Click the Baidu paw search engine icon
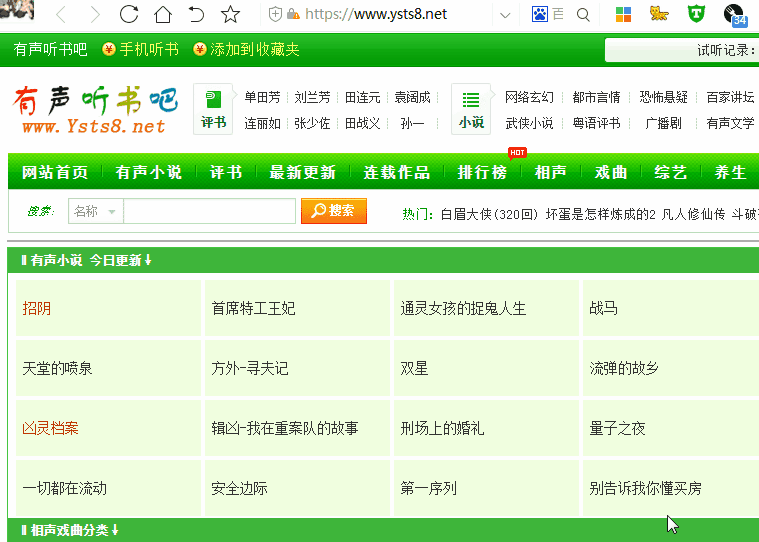Viewport: 759px width, 542px height. pos(540,14)
